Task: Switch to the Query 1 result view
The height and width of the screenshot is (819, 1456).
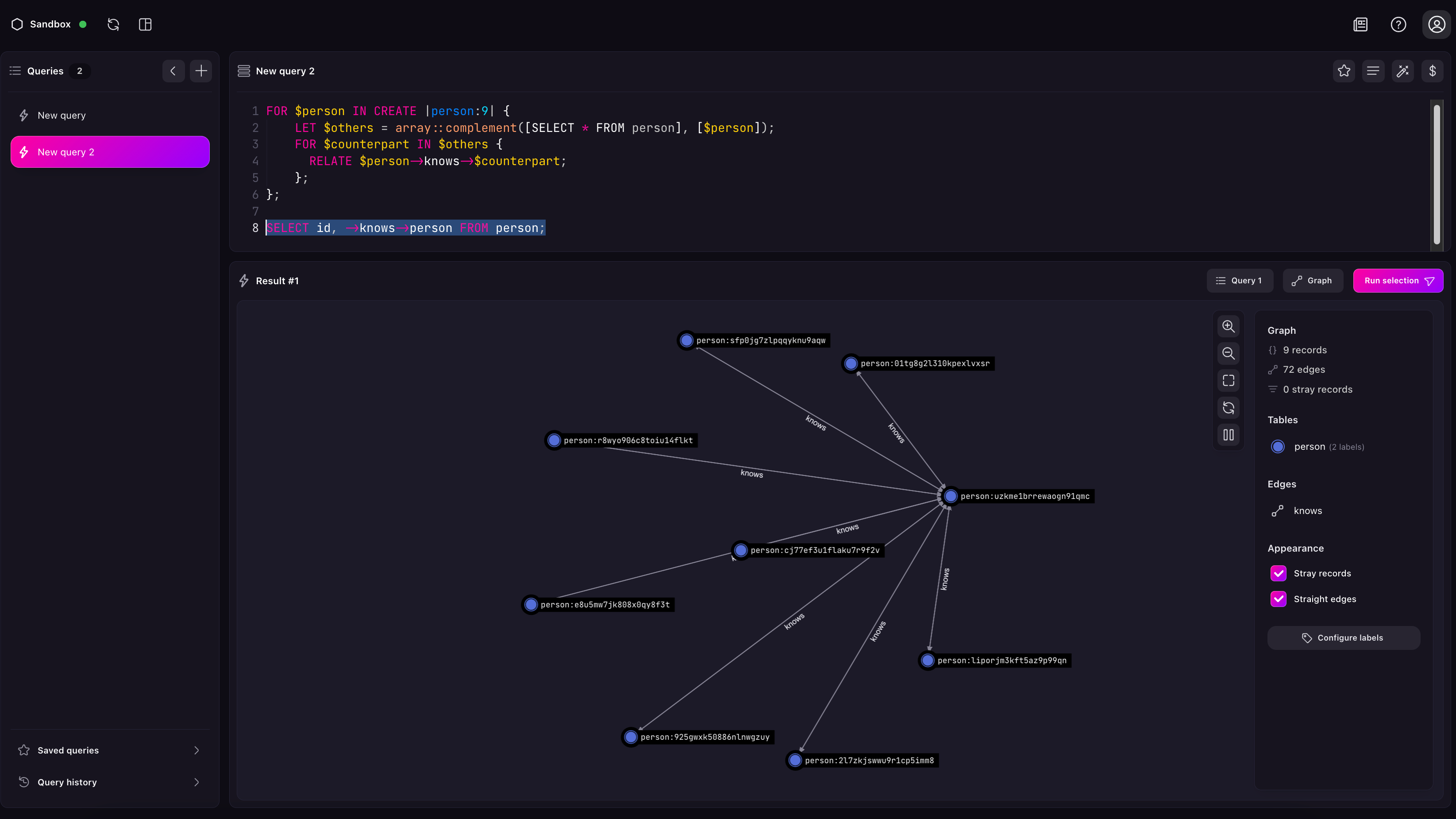Action: 1240,280
